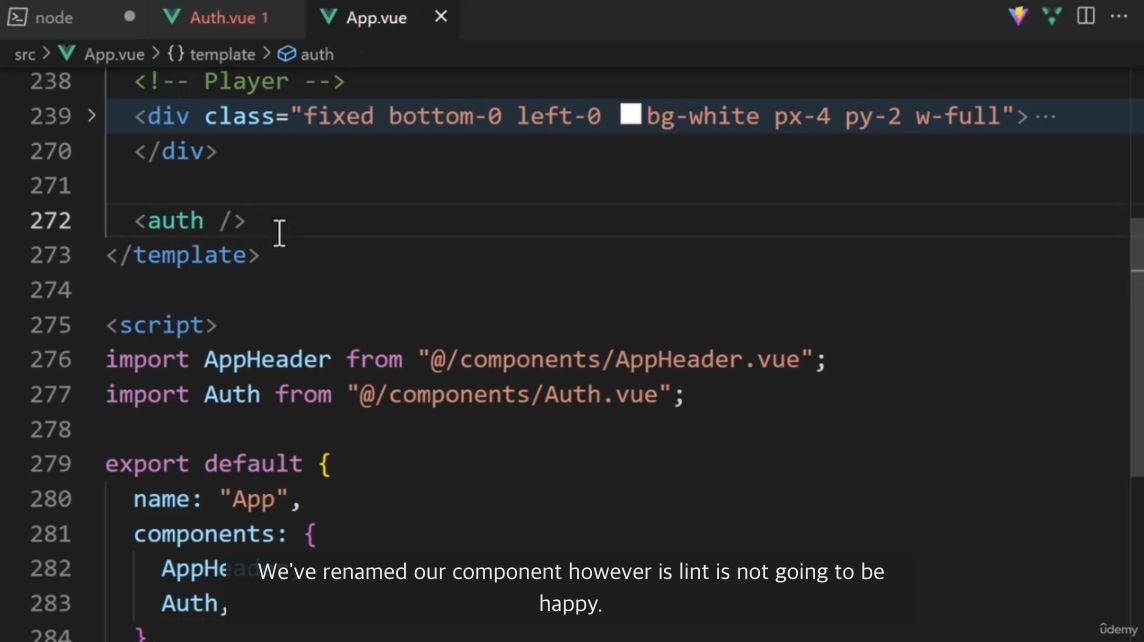The width and height of the screenshot is (1144, 642).
Task: Click the "@/components/AppHeader.vue" import path
Action: pos(615,359)
